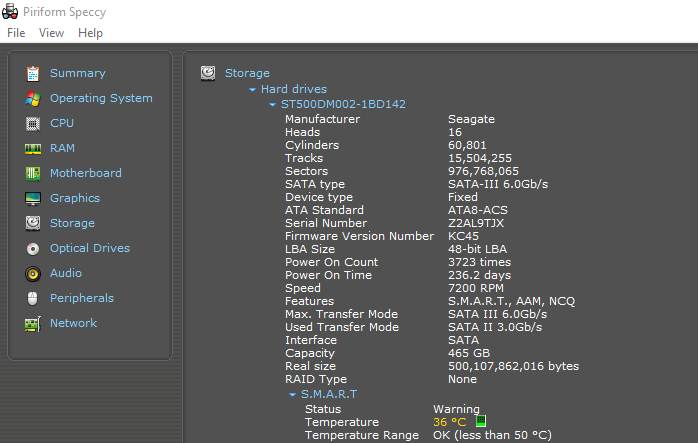
Task: Click Tracks value 15,504,255
Action: click(480, 159)
